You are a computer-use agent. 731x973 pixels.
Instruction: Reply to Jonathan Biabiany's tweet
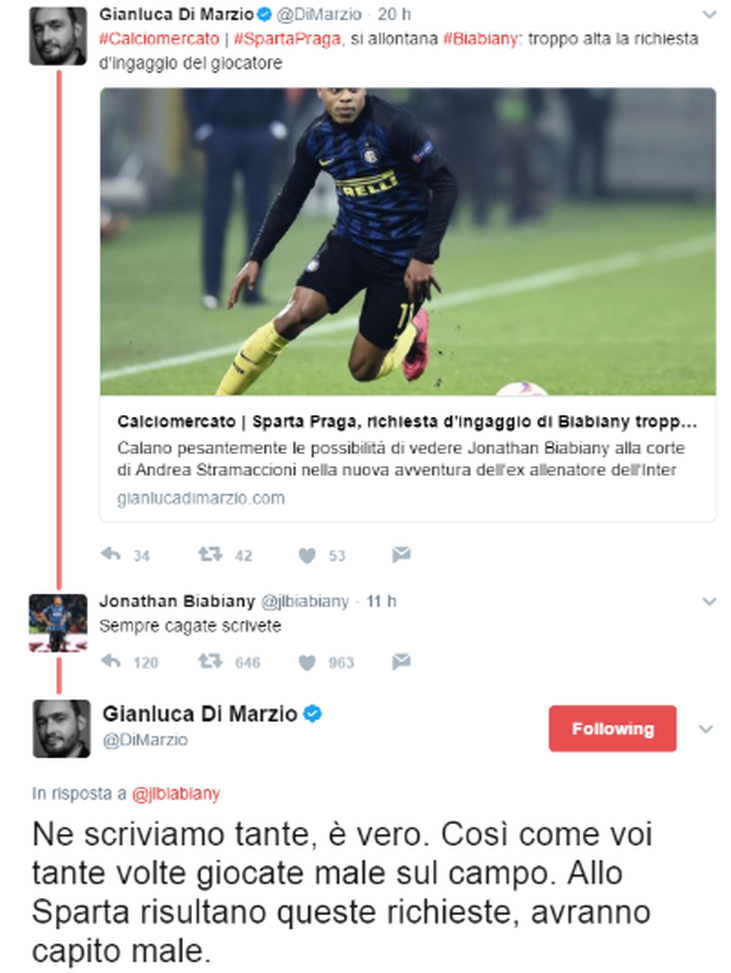pos(110,661)
